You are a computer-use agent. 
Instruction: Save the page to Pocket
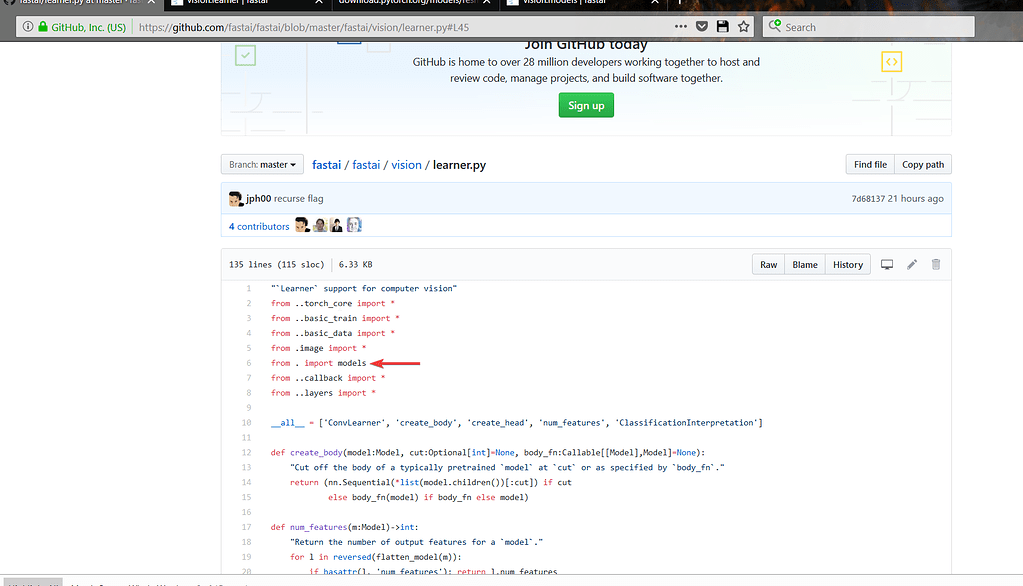[701, 26]
